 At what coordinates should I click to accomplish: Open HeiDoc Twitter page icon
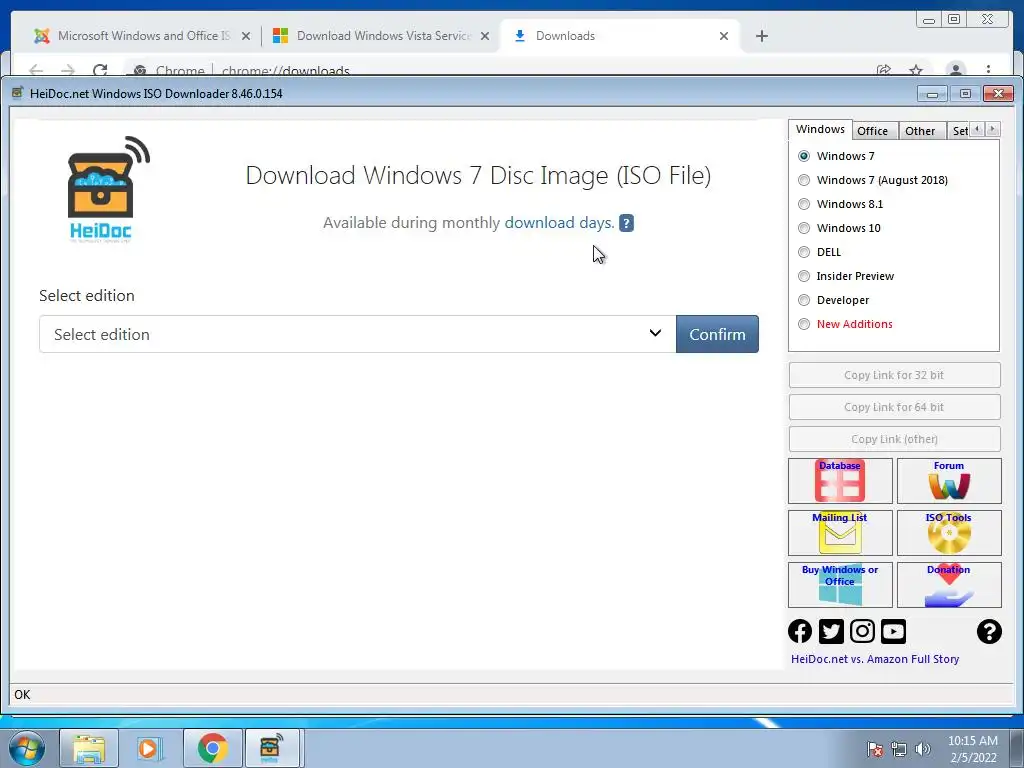click(x=831, y=632)
